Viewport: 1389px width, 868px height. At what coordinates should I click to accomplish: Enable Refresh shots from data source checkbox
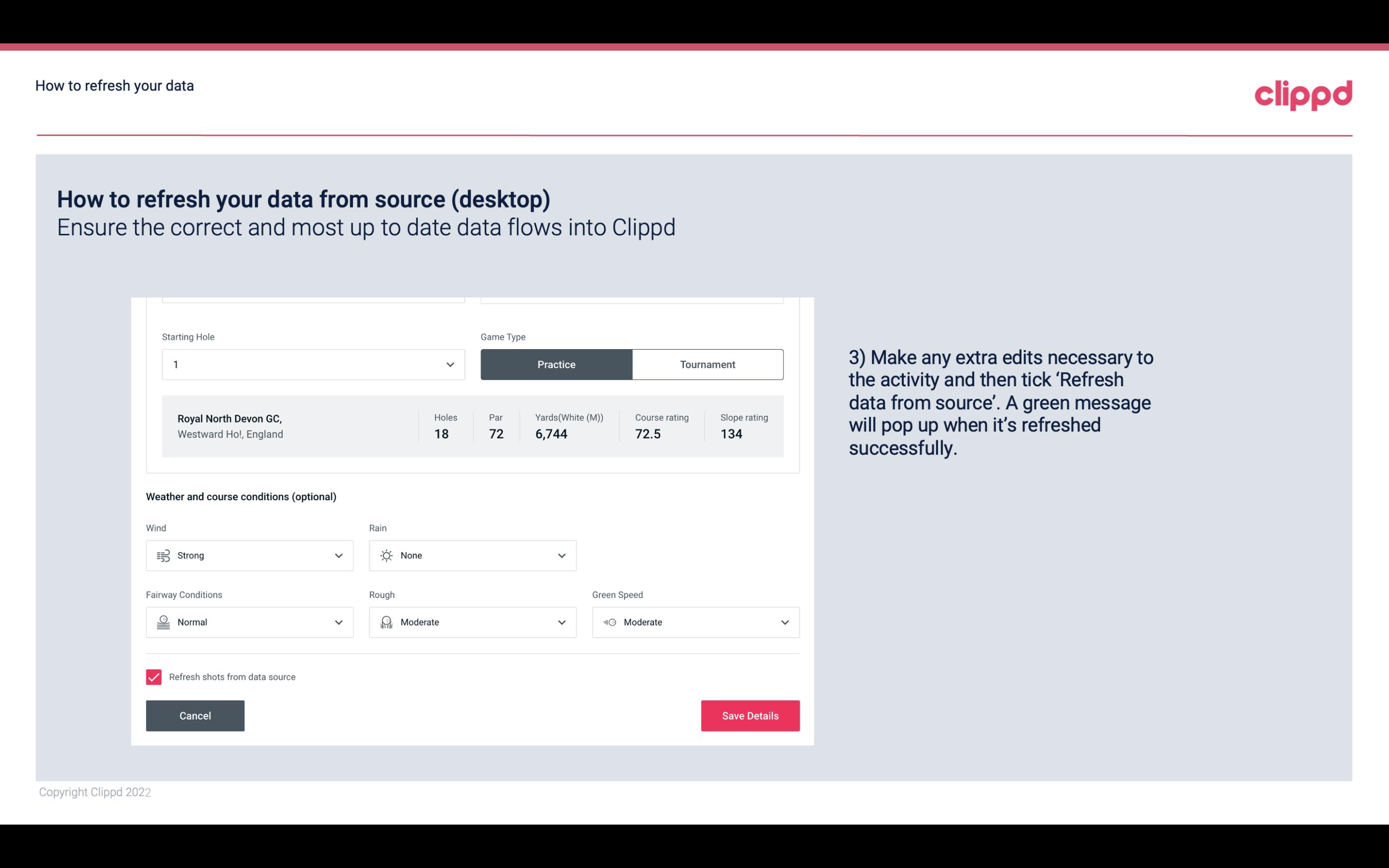153,677
